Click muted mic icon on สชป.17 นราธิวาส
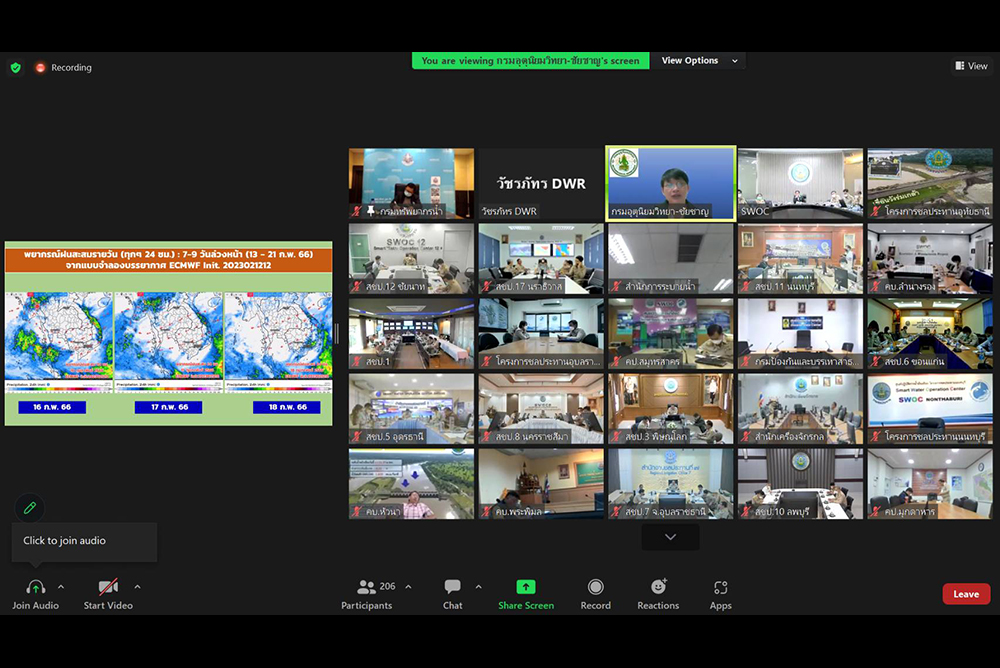 point(487,286)
